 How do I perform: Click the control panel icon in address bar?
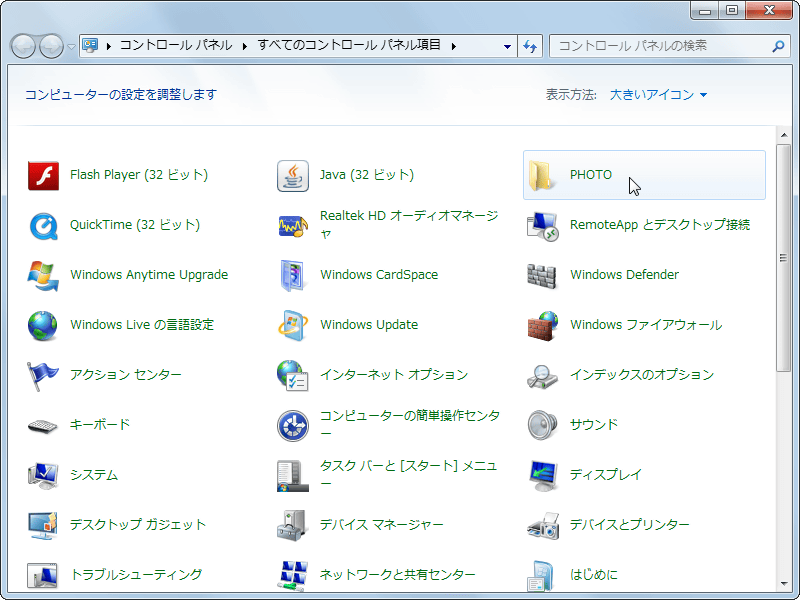coord(91,46)
